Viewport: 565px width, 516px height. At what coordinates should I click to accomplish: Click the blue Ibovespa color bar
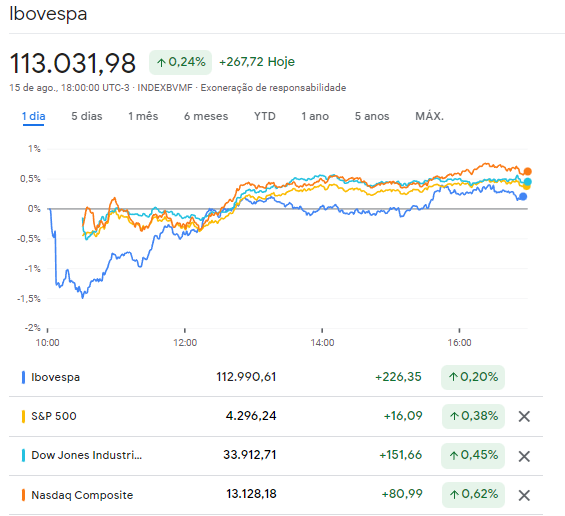coord(23,377)
